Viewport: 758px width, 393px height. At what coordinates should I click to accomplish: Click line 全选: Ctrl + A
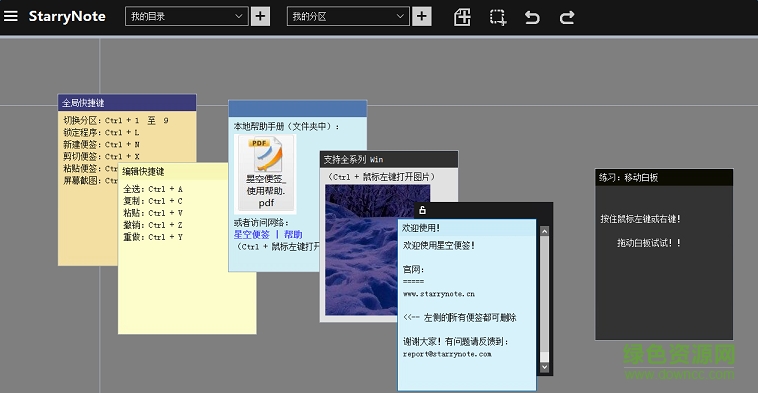pyautogui.click(x=153, y=189)
